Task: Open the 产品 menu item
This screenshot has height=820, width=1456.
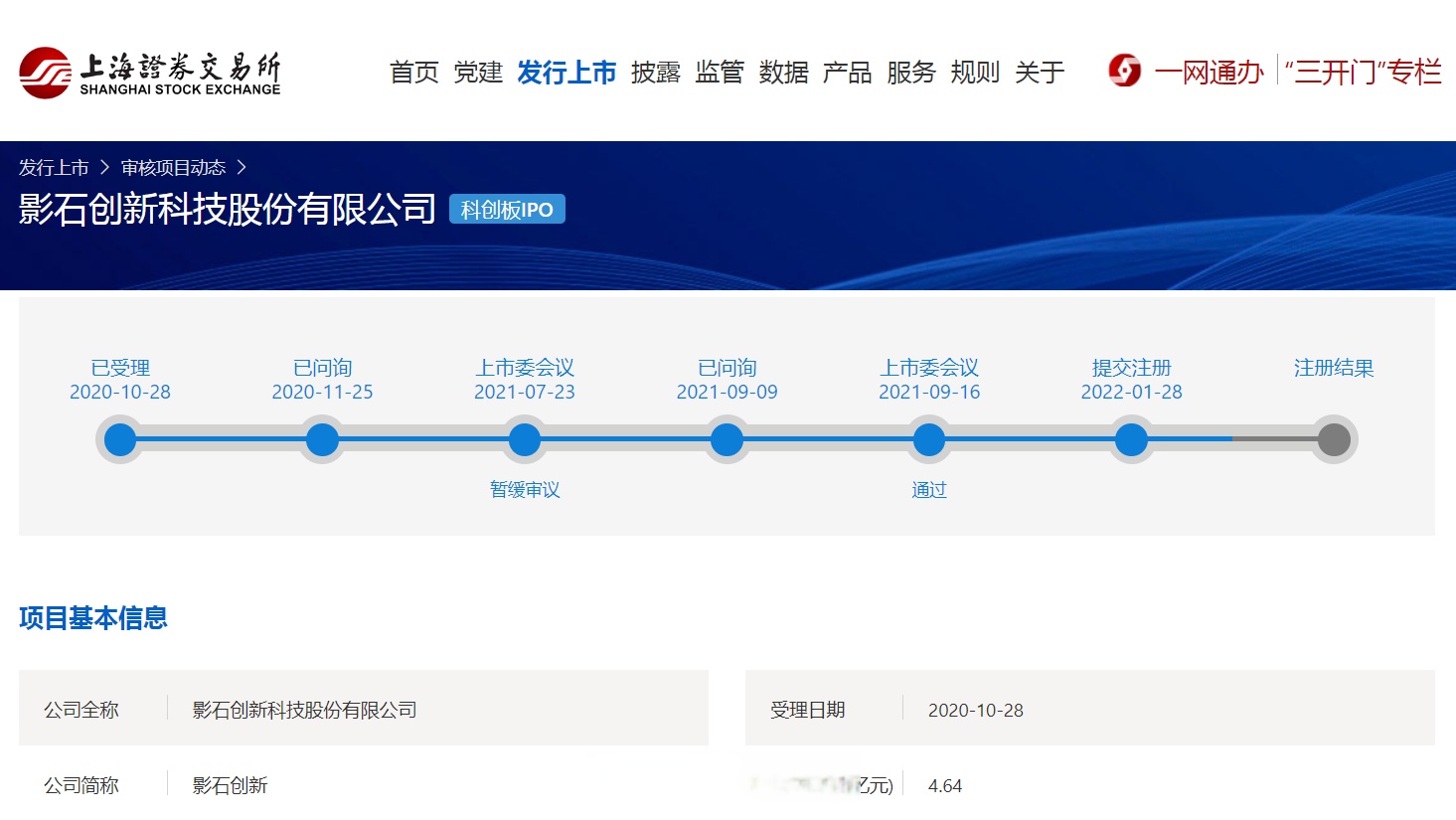Action: point(848,73)
